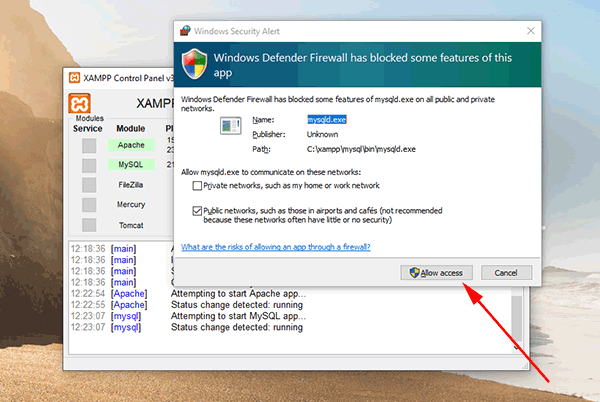
Task: Toggle the Tomcat service install box
Action: tap(89, 225)
